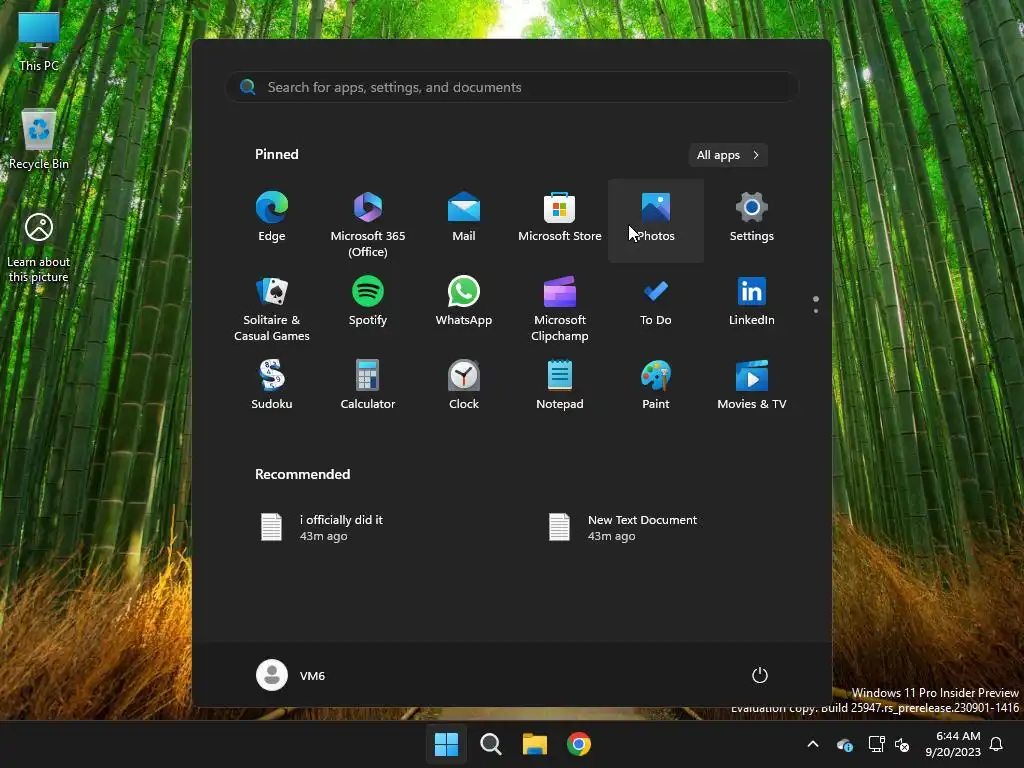Click 'Learn about this picture' desktop icon
The width and height of the screenshot is (1024, 768).
[39, 248]
